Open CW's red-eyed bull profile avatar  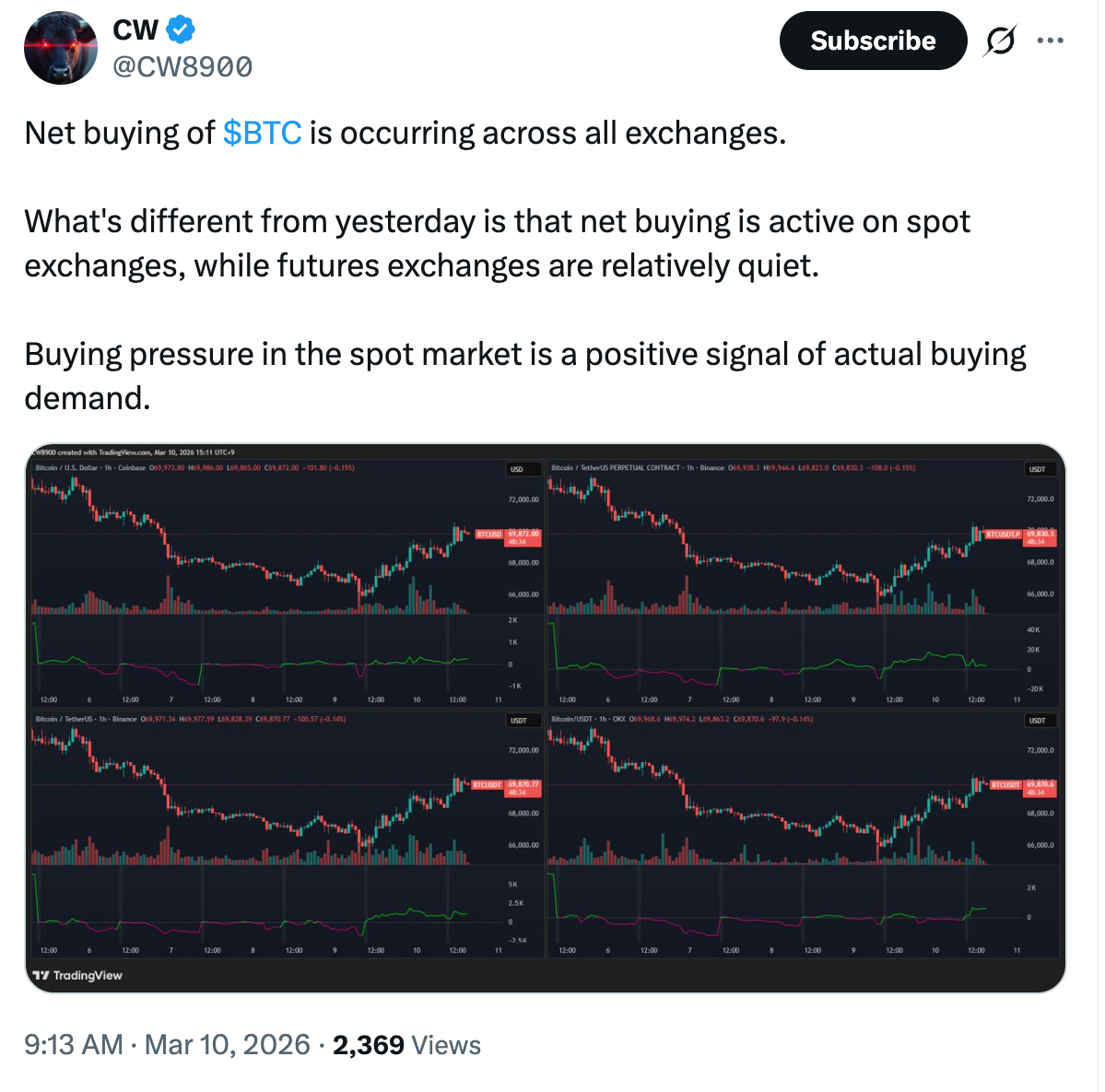[x=60, y=47]
